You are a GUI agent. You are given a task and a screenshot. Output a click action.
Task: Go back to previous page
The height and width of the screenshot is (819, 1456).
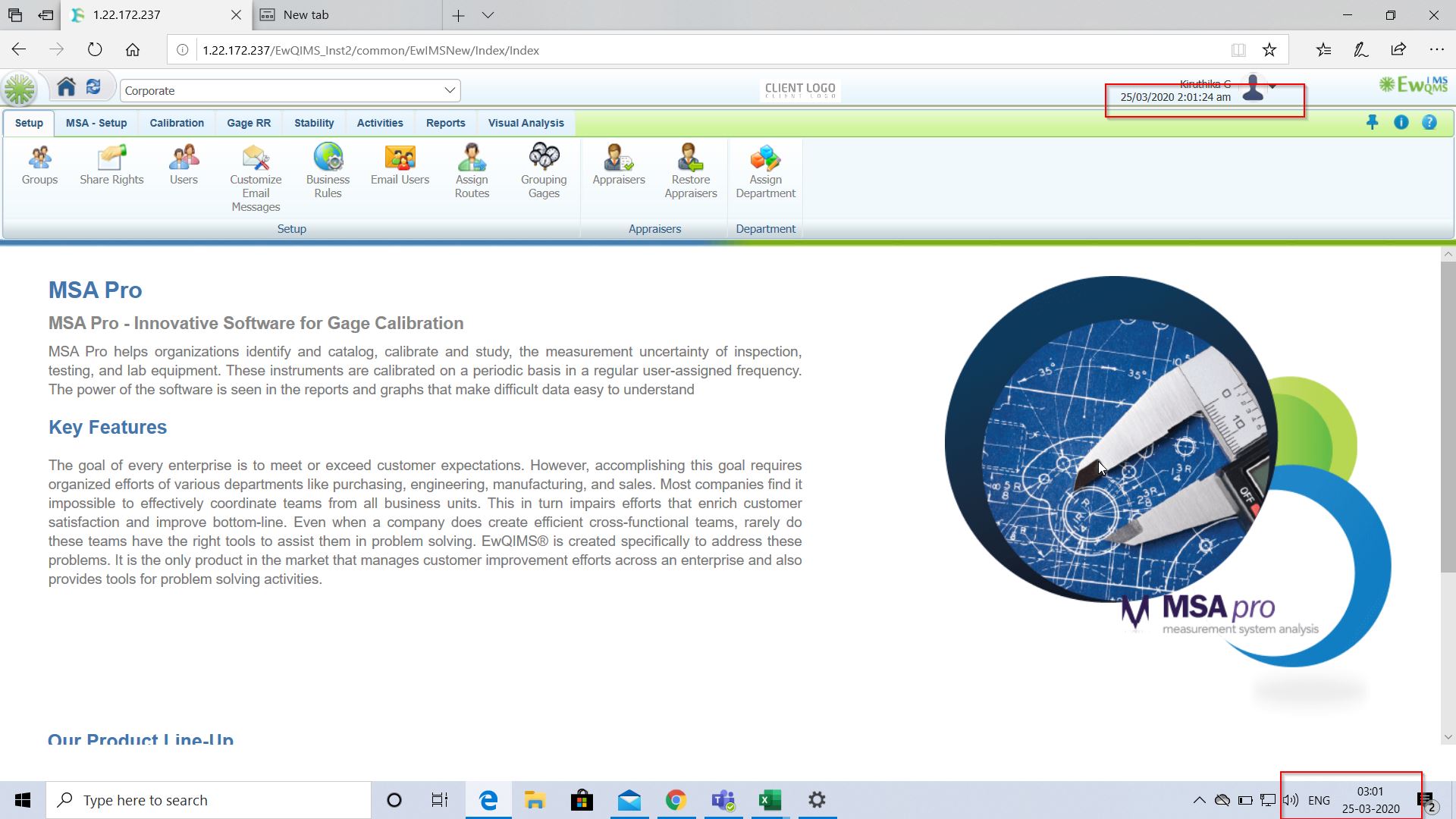pyautogui.click(x=19, y=50)
